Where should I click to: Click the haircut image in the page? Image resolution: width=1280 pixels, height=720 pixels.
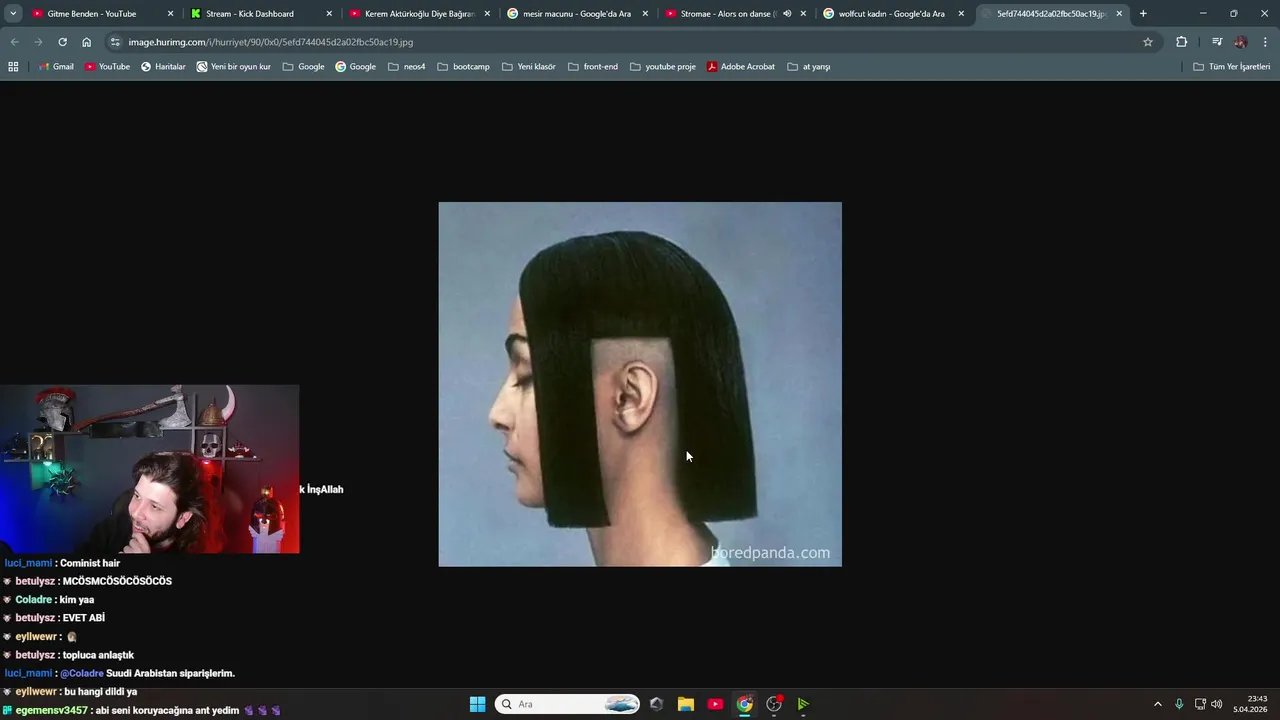click(x=640, y=384)
